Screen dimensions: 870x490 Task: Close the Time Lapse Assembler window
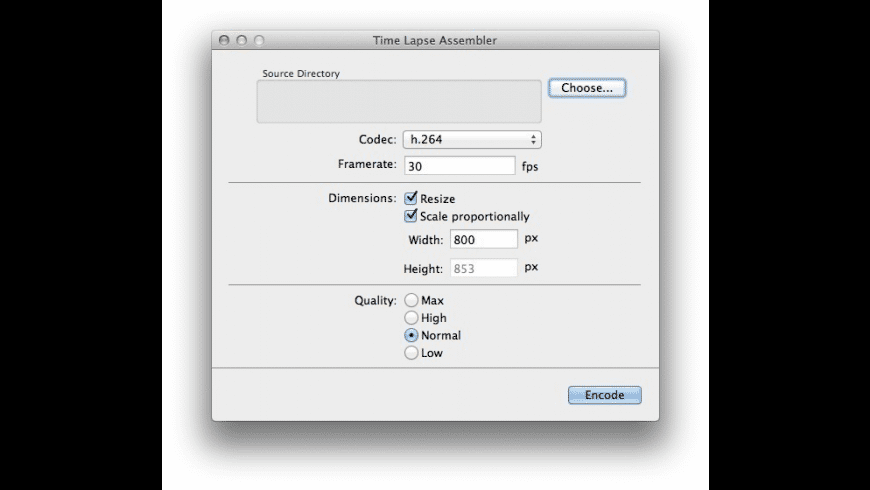pos(225,40)
